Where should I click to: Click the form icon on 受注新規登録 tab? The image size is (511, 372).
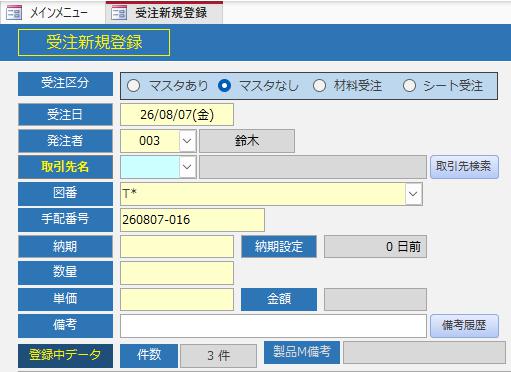pyautogui.click(x=119, y=13)
